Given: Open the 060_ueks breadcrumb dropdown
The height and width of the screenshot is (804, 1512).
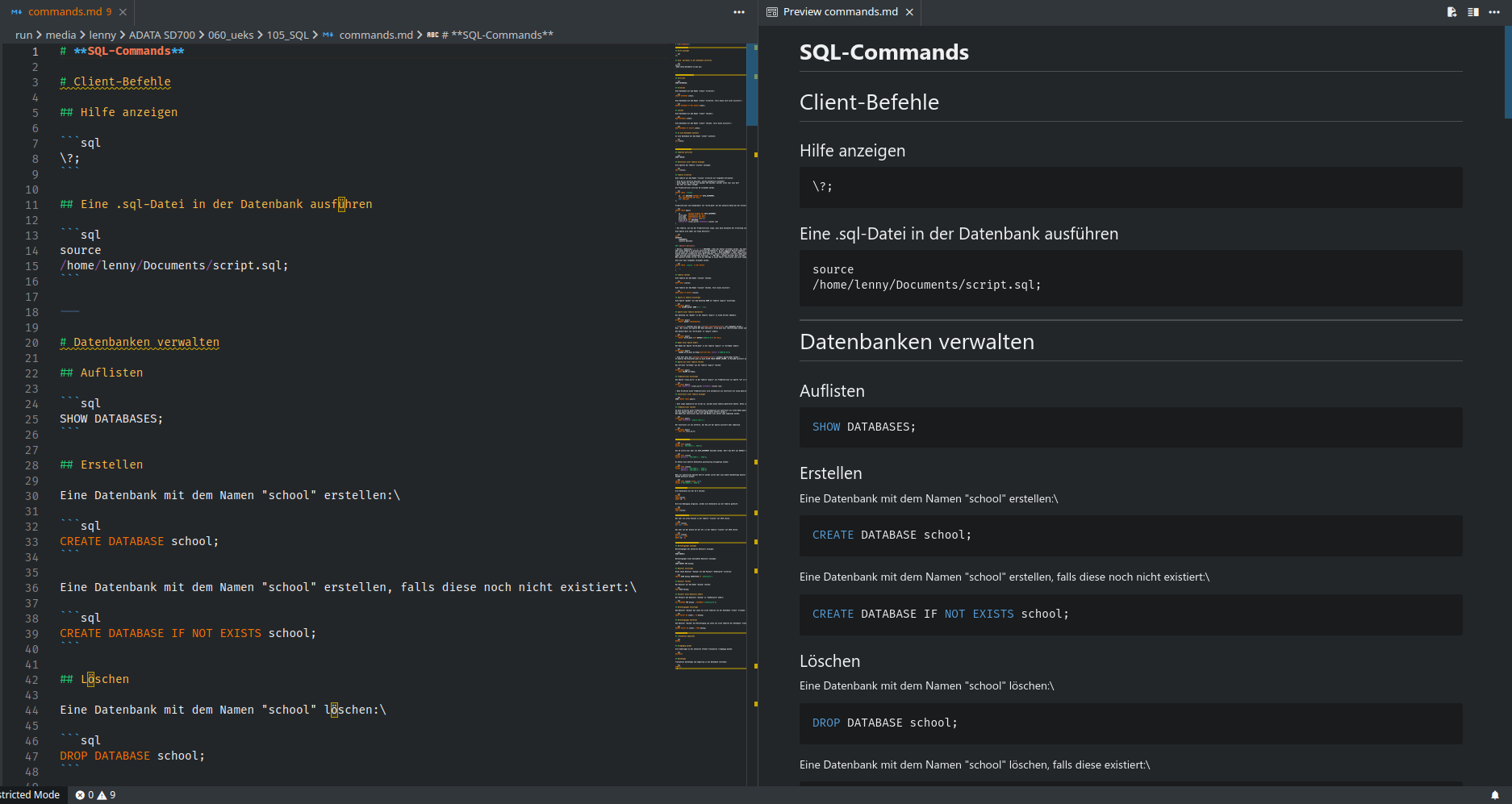Looking at the screenshot, I should tap(230, 35).
